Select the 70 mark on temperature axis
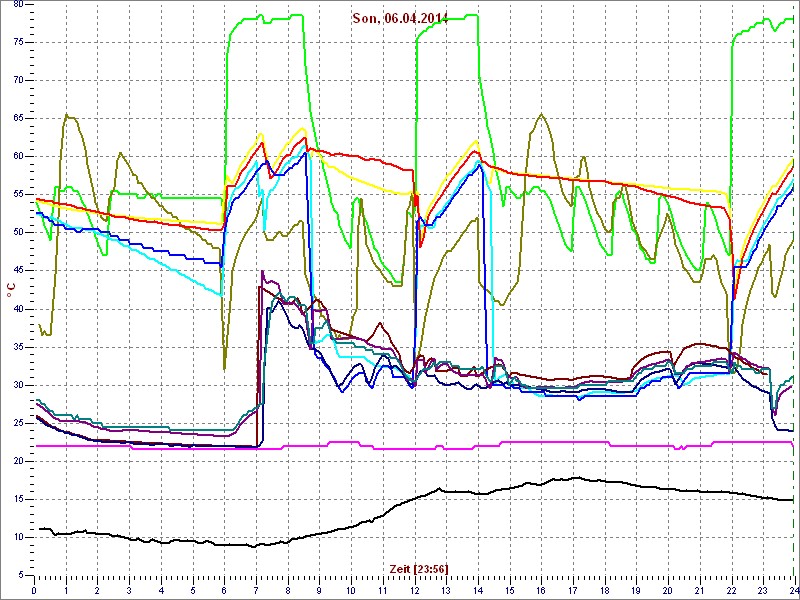This screenshot has height=600, width=800. [x=17, y=81]
